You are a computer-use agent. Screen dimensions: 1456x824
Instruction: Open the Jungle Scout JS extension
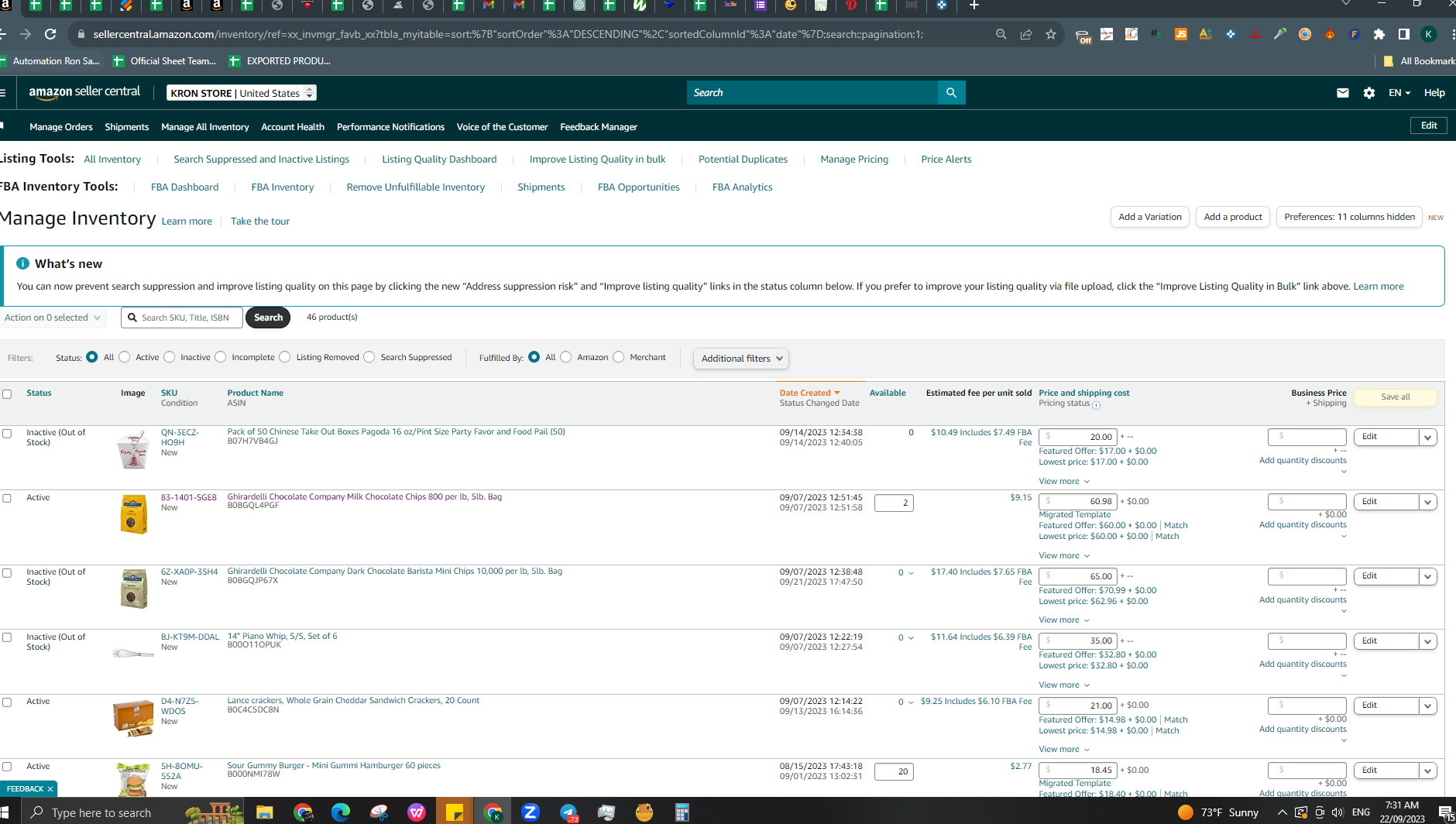point(1181,34)
